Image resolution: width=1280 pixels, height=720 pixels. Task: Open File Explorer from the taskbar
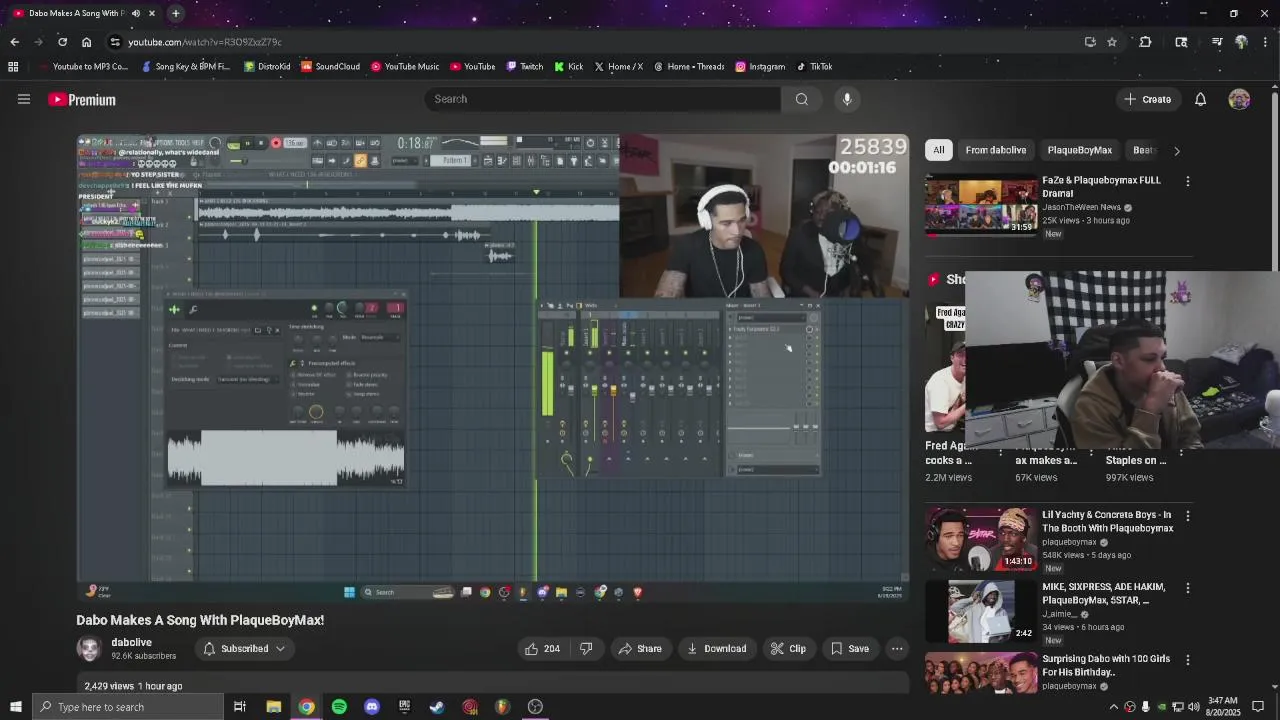(x=273, y=707)
